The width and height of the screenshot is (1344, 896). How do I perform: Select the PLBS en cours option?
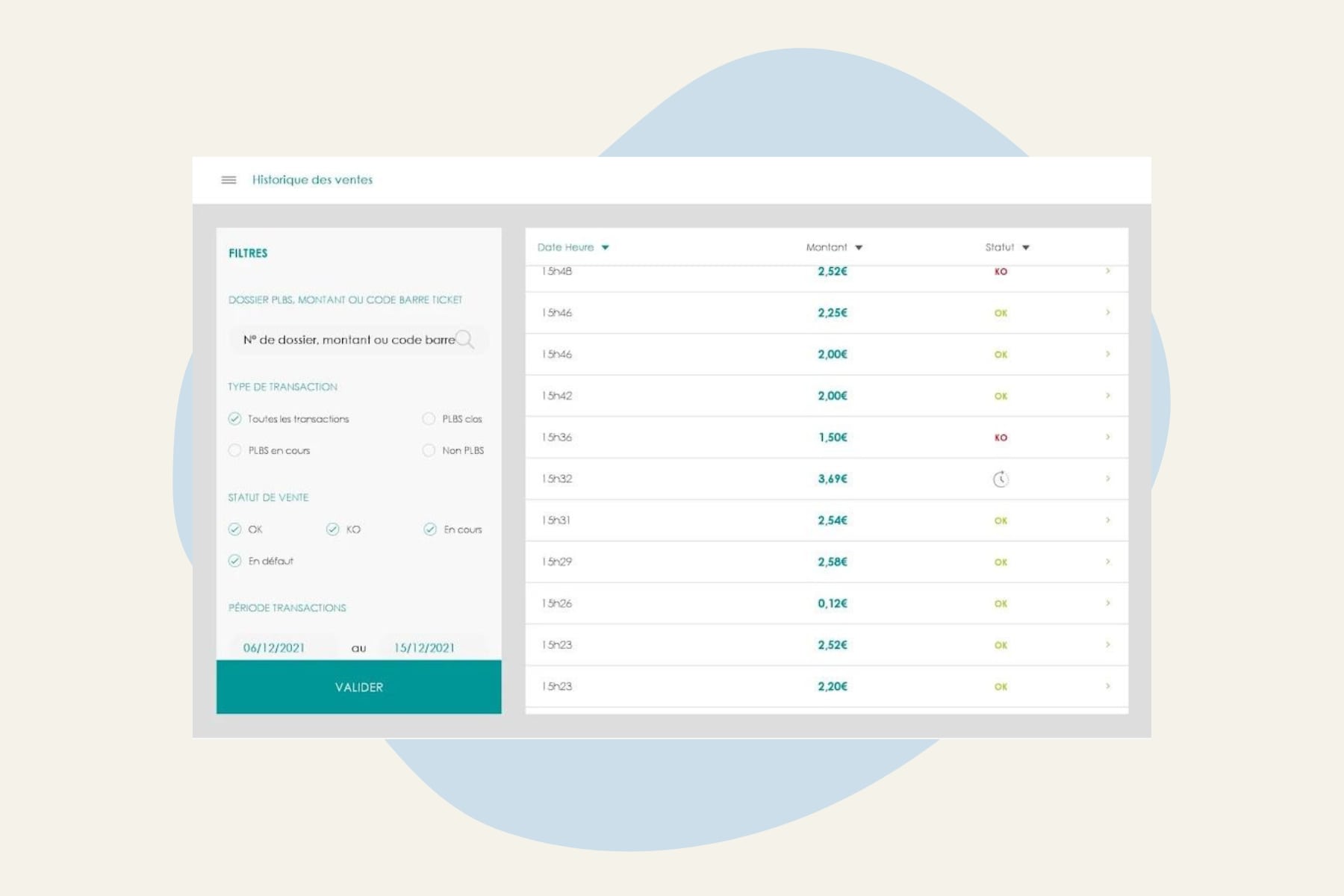(x=234, y=450)
